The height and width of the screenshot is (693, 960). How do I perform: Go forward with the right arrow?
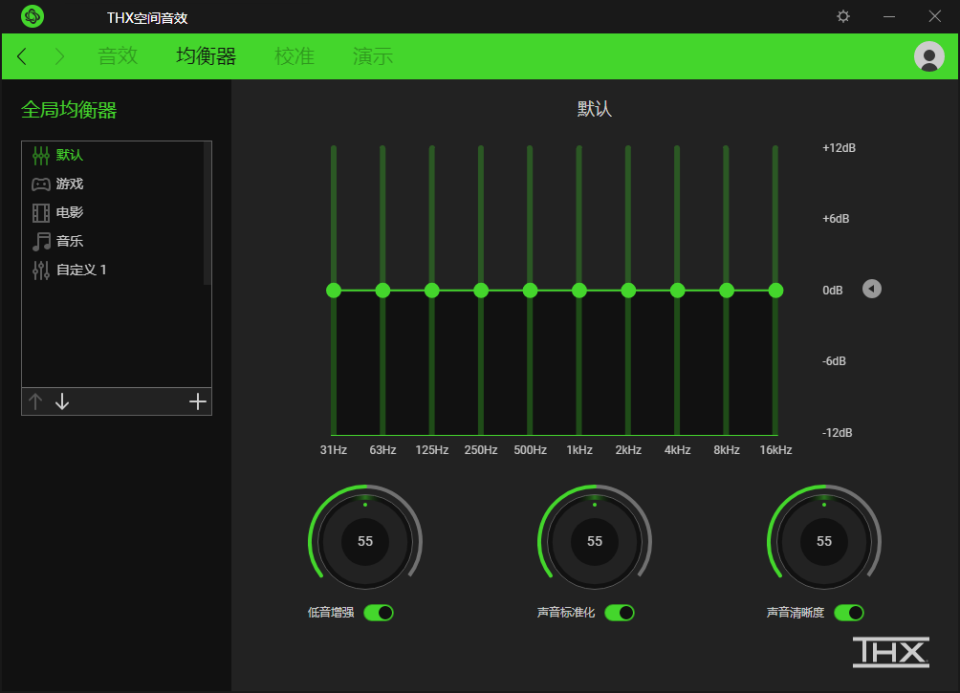tap(59, 56)
